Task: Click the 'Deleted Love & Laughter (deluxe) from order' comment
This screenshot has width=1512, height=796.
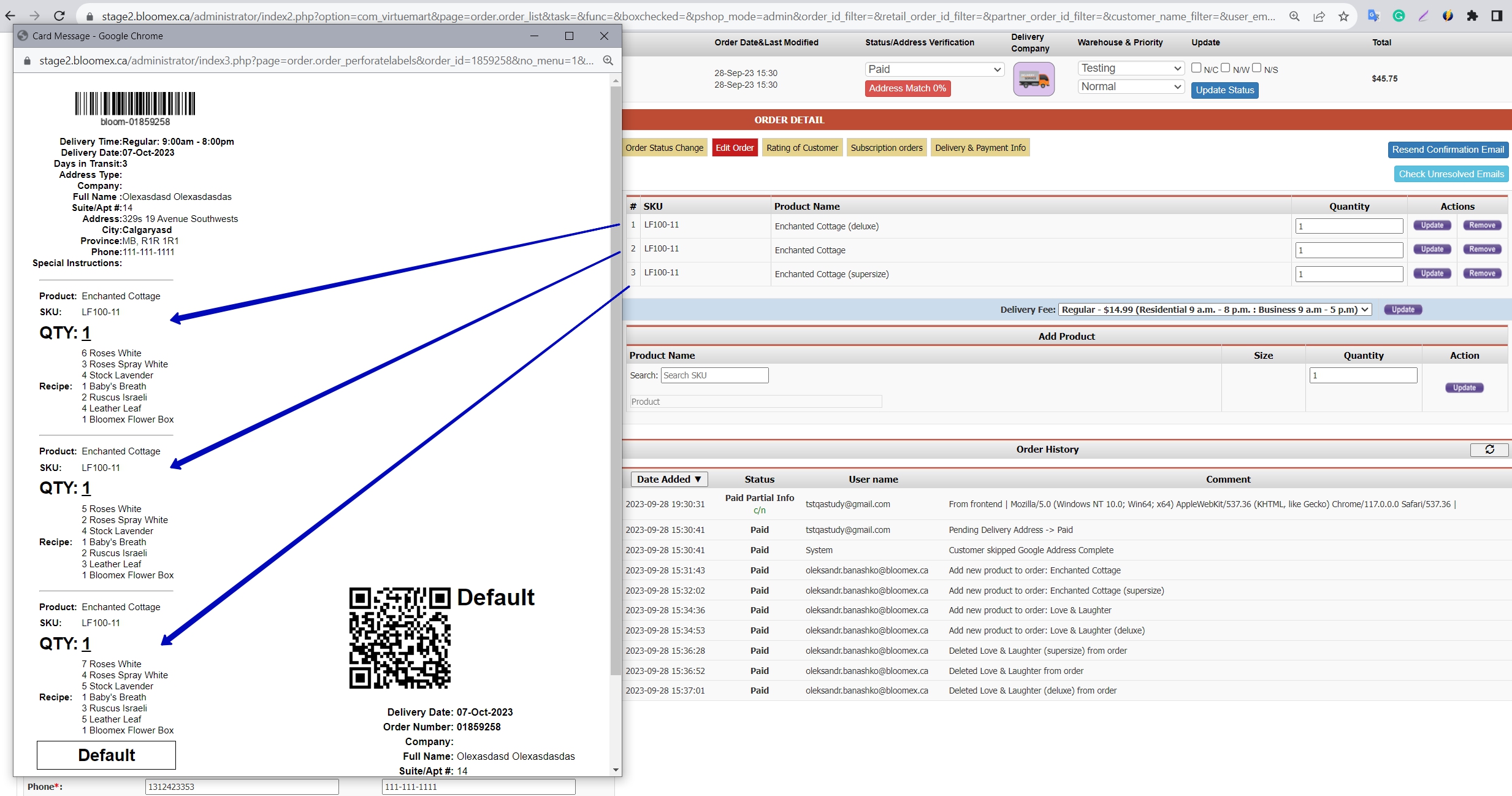Action: (x=1033, y=691)
